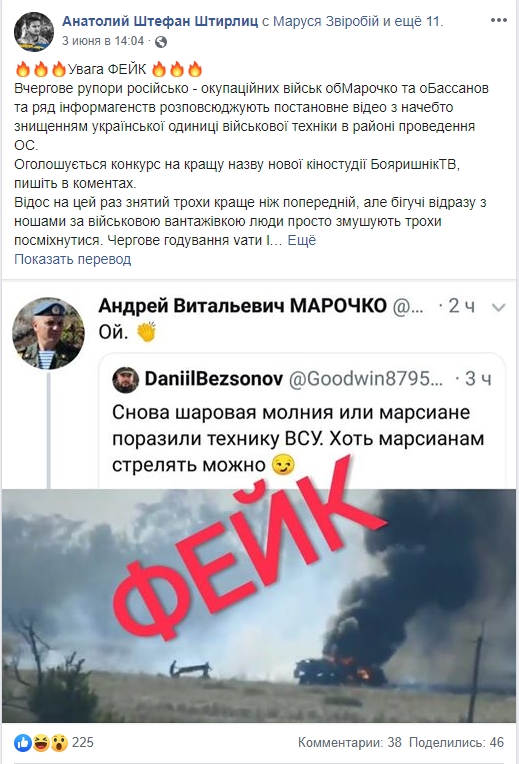Viewport: 519px width, 764px height.
Task: Open Маруся Звіробій tagged profile link
Action: point(326,21)
